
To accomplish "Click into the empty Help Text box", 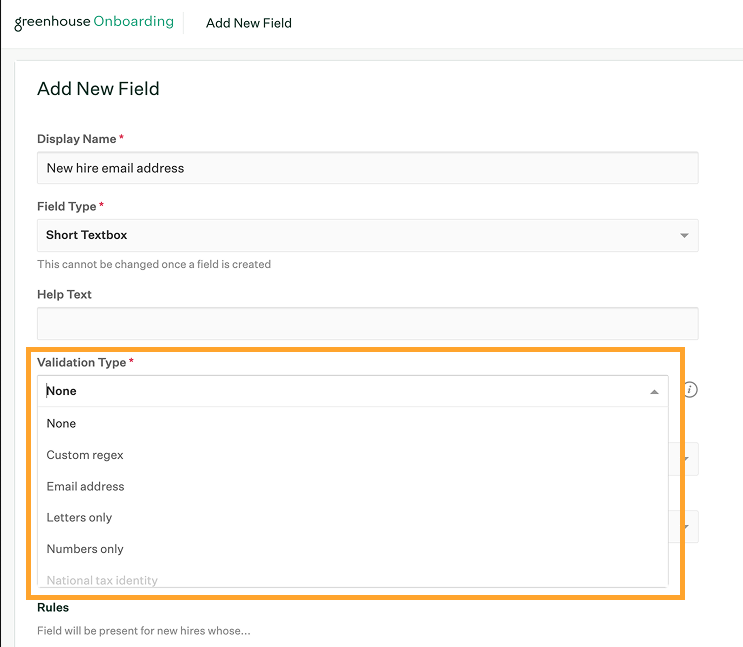I will click(366, 324).
